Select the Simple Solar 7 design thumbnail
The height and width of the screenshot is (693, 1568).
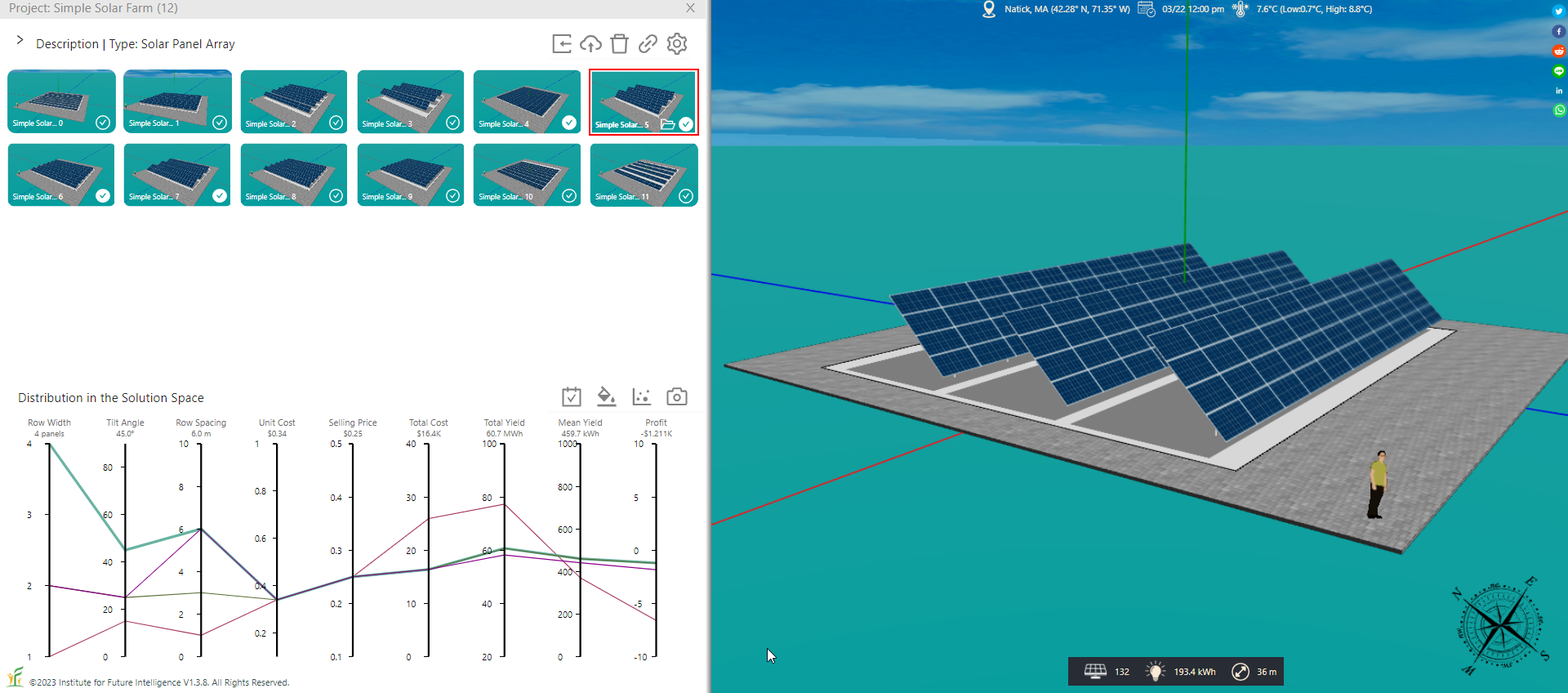[177, 174]
